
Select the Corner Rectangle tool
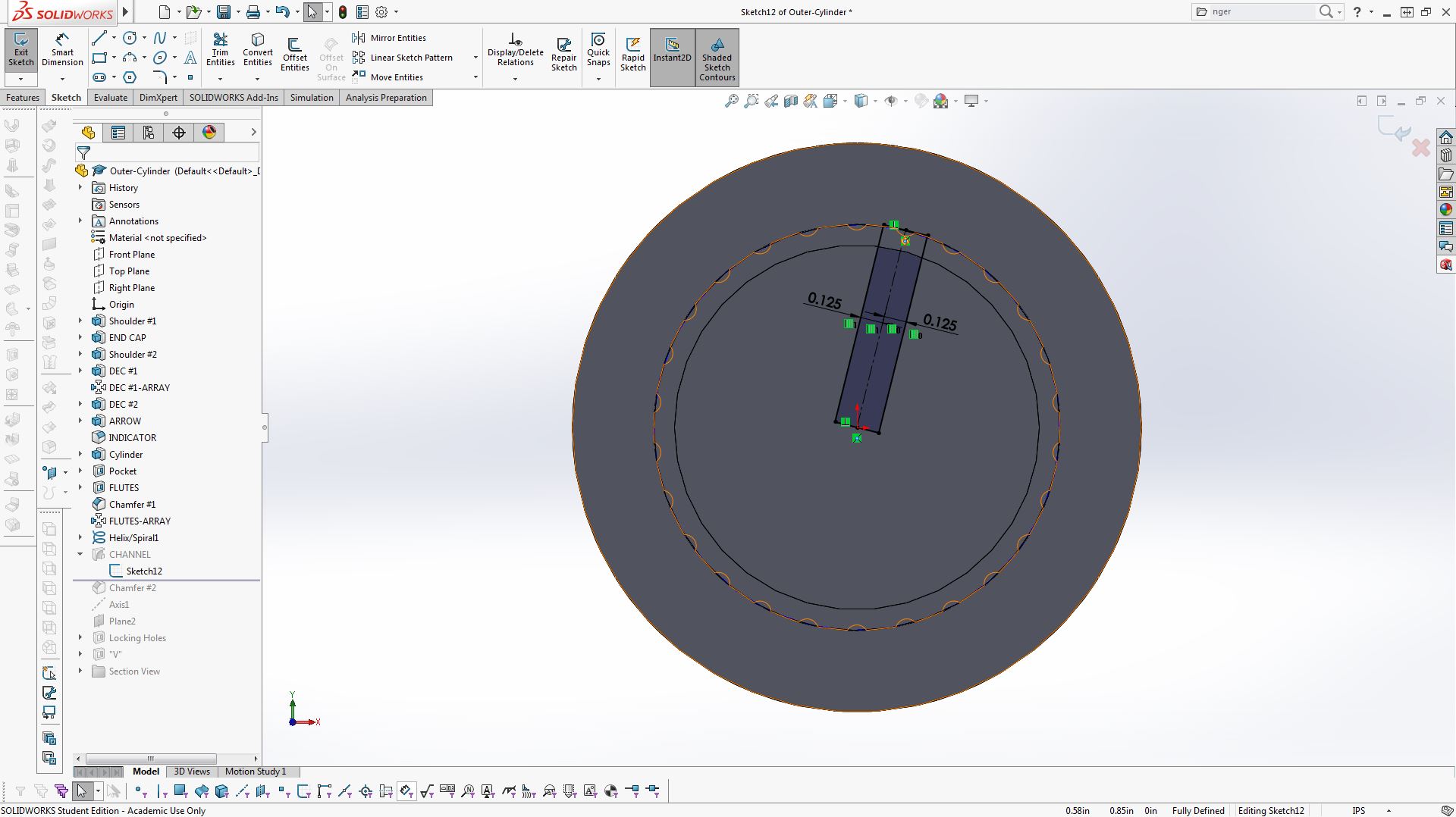coord(99,58)
